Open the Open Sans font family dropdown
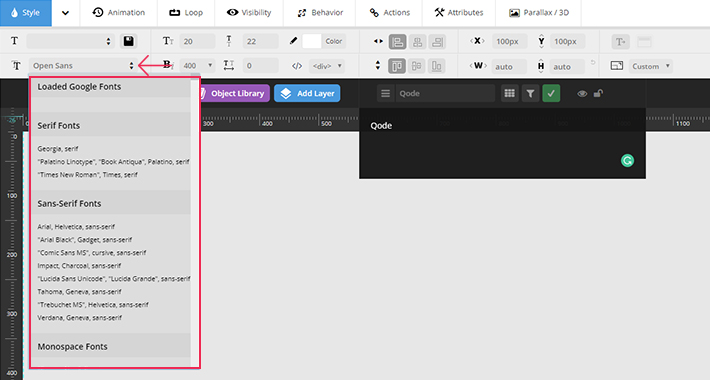 point(82,66)
